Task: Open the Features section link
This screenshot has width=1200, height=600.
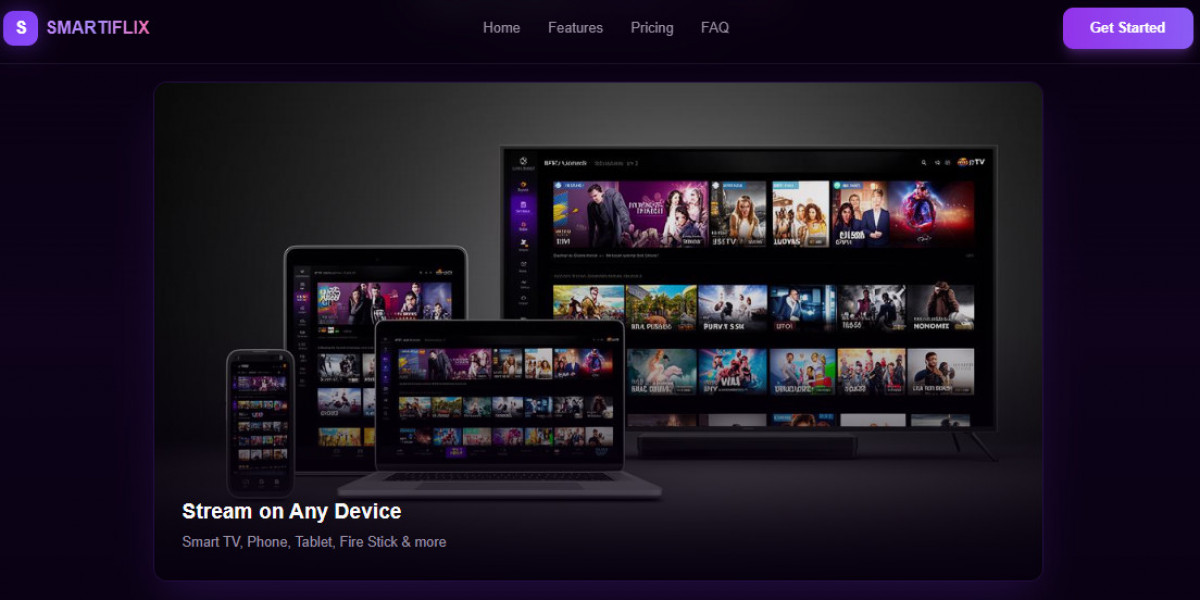Action: pos(575,28)
